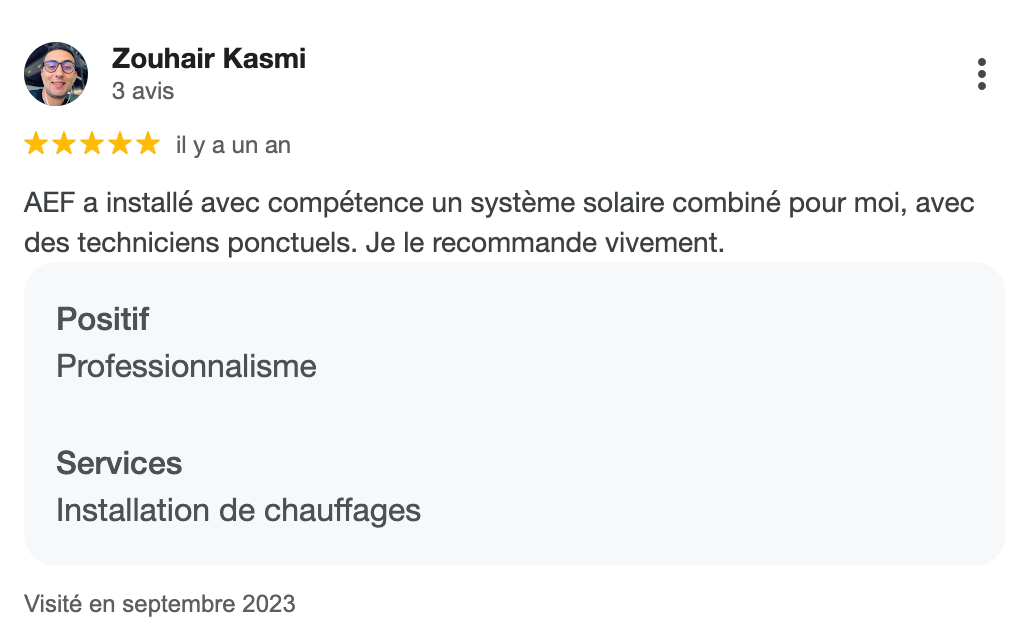This screenshot has width=1034, height=642.
Task: Click the third gold star rating
Action: tap(92, 144)
